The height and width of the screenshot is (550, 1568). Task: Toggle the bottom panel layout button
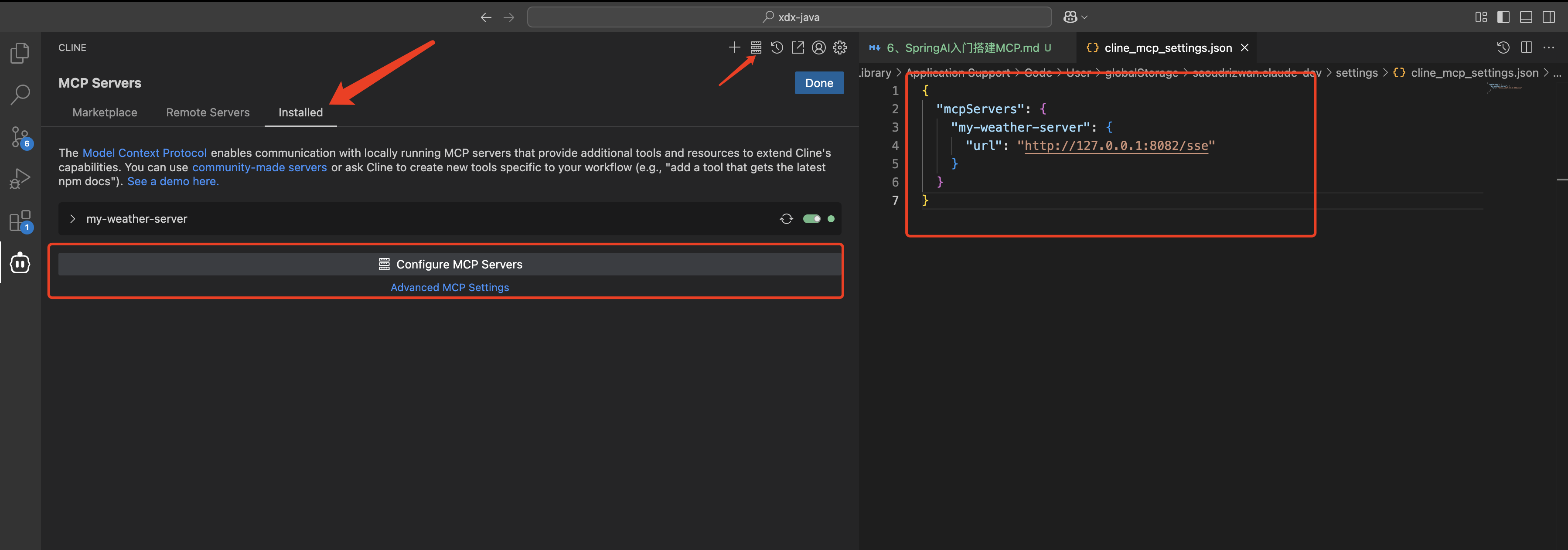(1525, 17)
